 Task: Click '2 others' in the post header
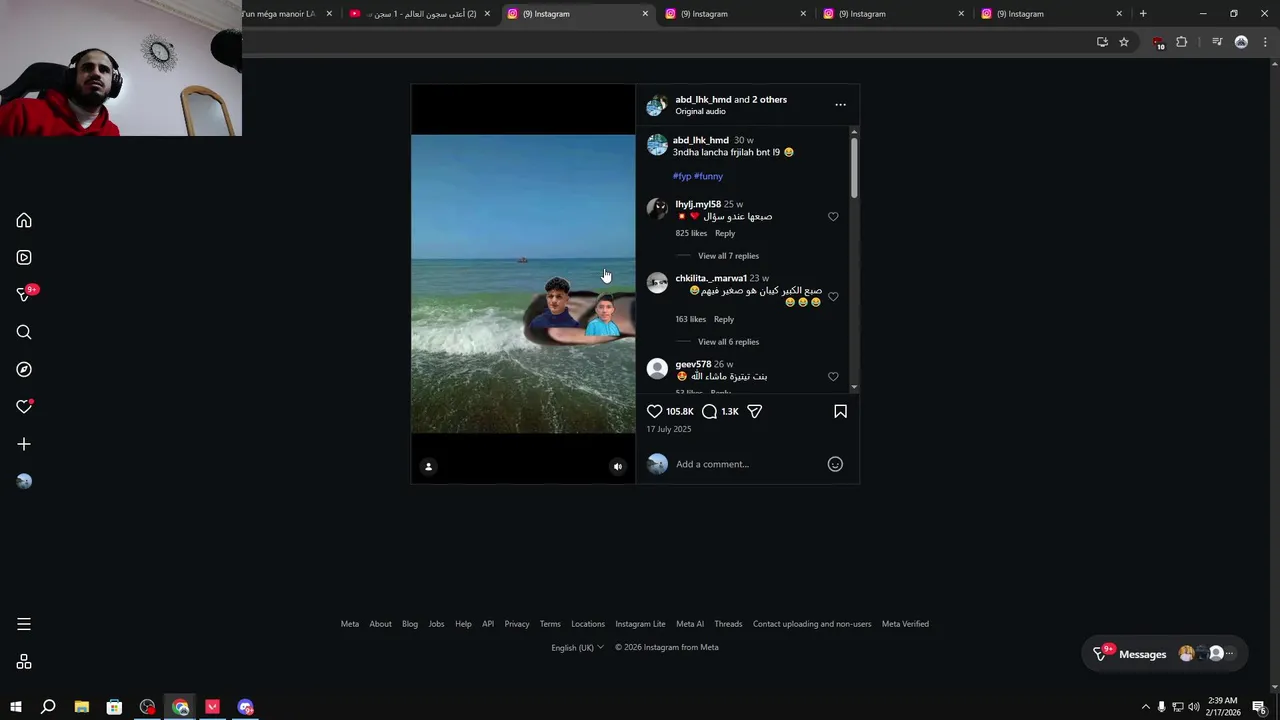coord(769,99)
